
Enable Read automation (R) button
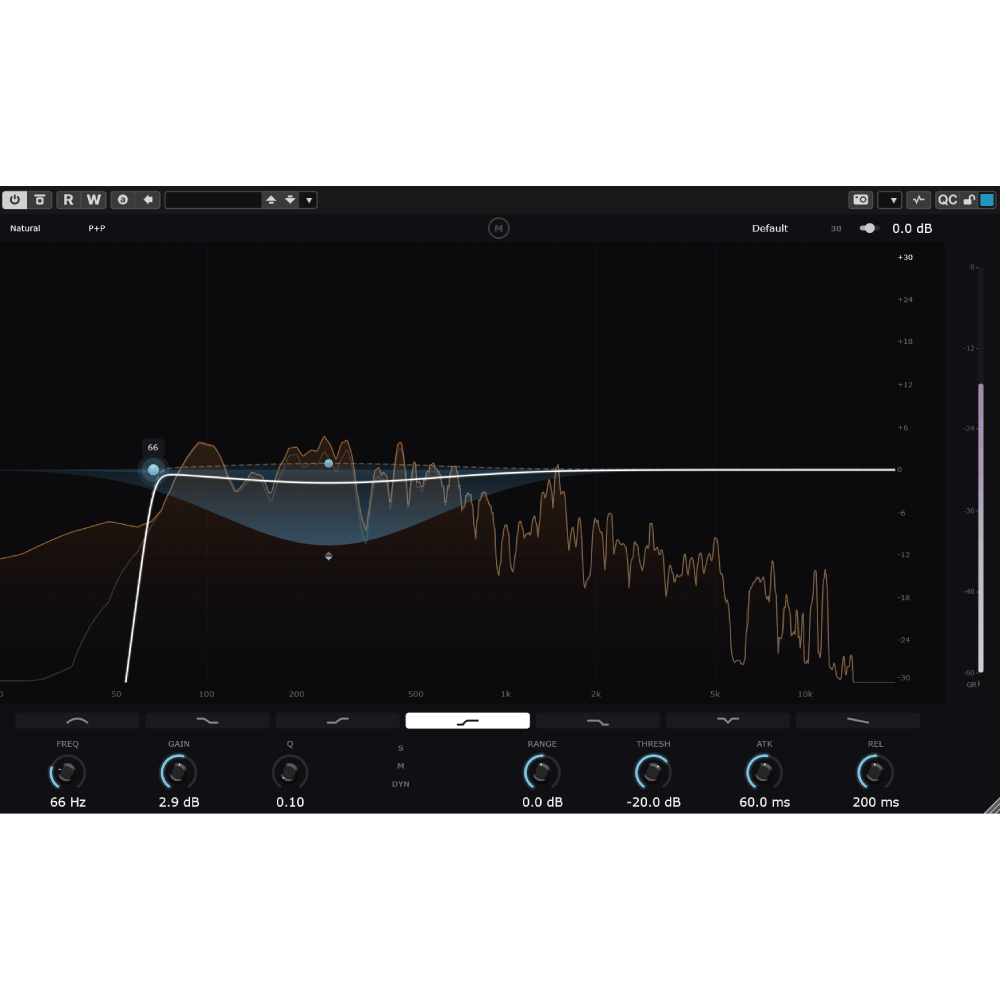click(x=68, y=200)
